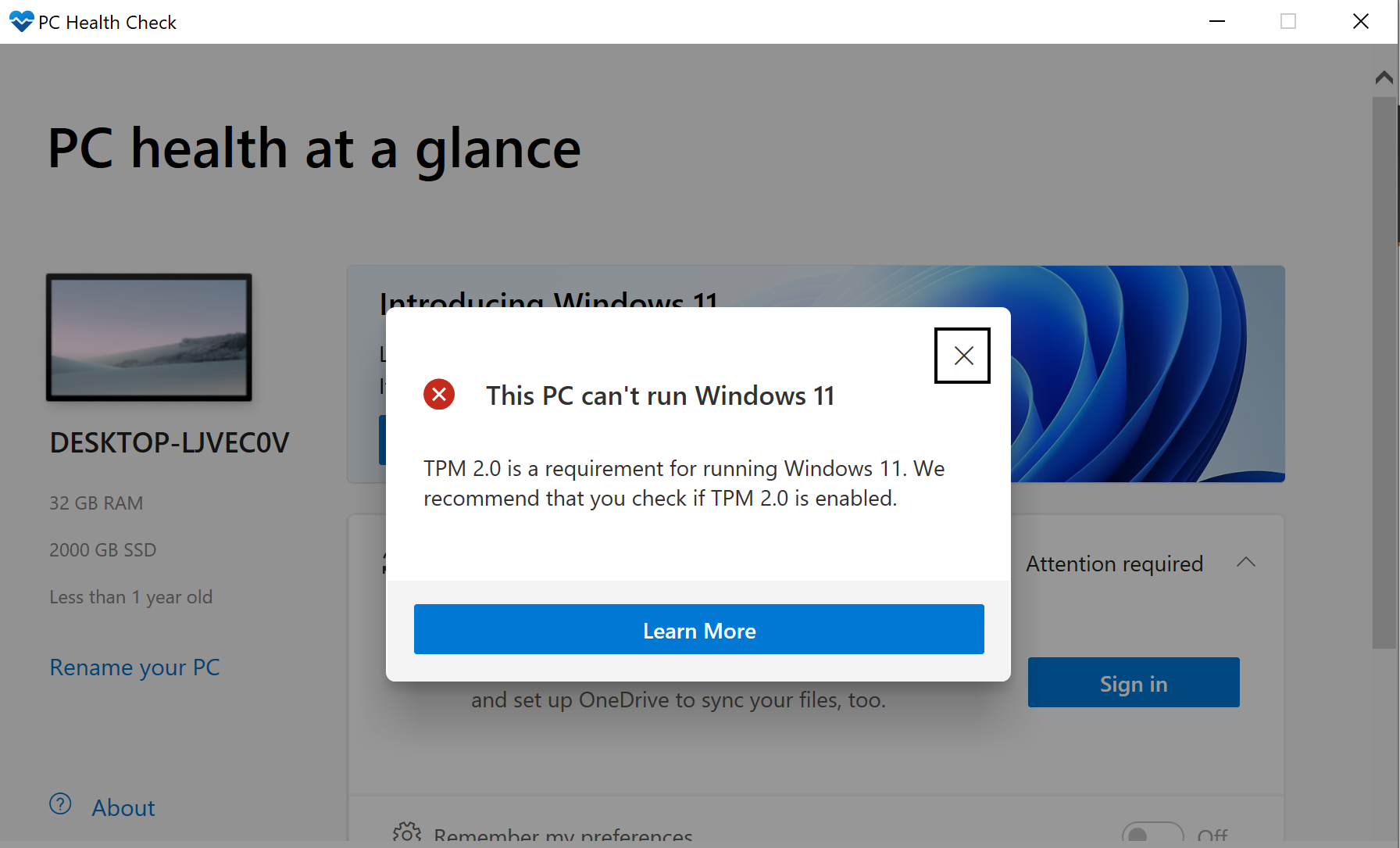Image resolution: width=1400 pixels, height=848 pixels.
Task: Collapse the Attention required section chevron
Action: click(x=1246, y=563)
